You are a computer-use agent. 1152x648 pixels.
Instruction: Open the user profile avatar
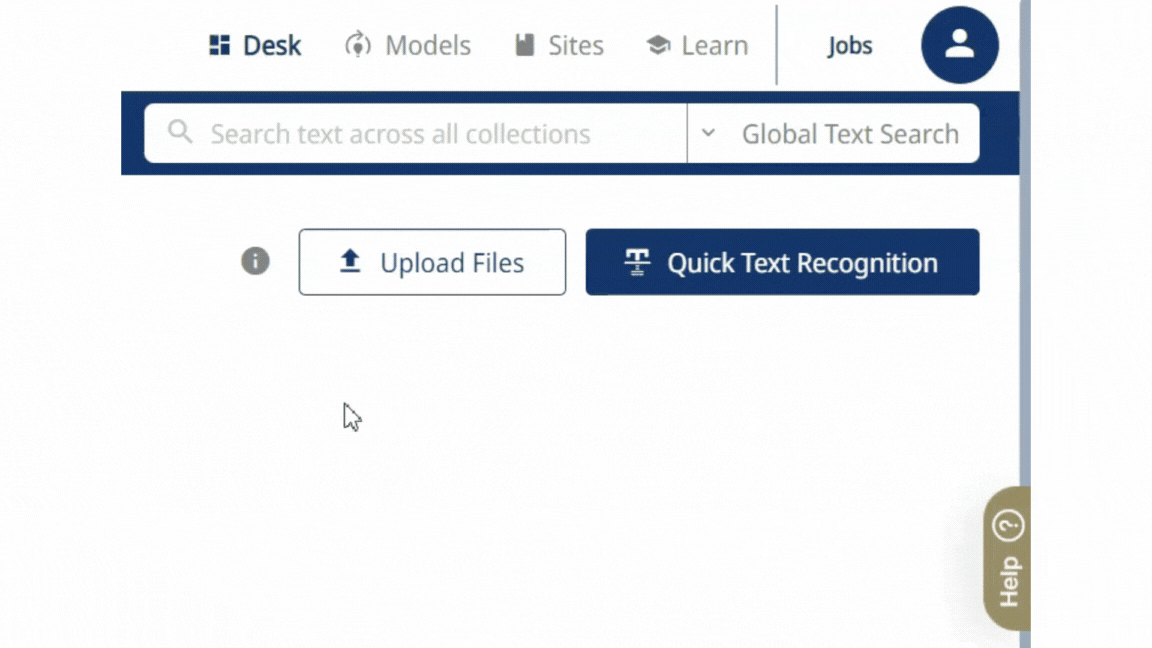(x=959, y=45)
